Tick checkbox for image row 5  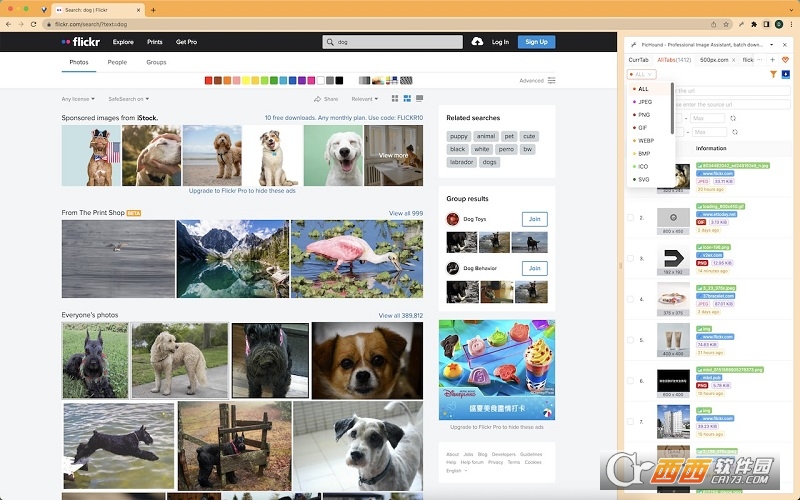coord(631,340)
